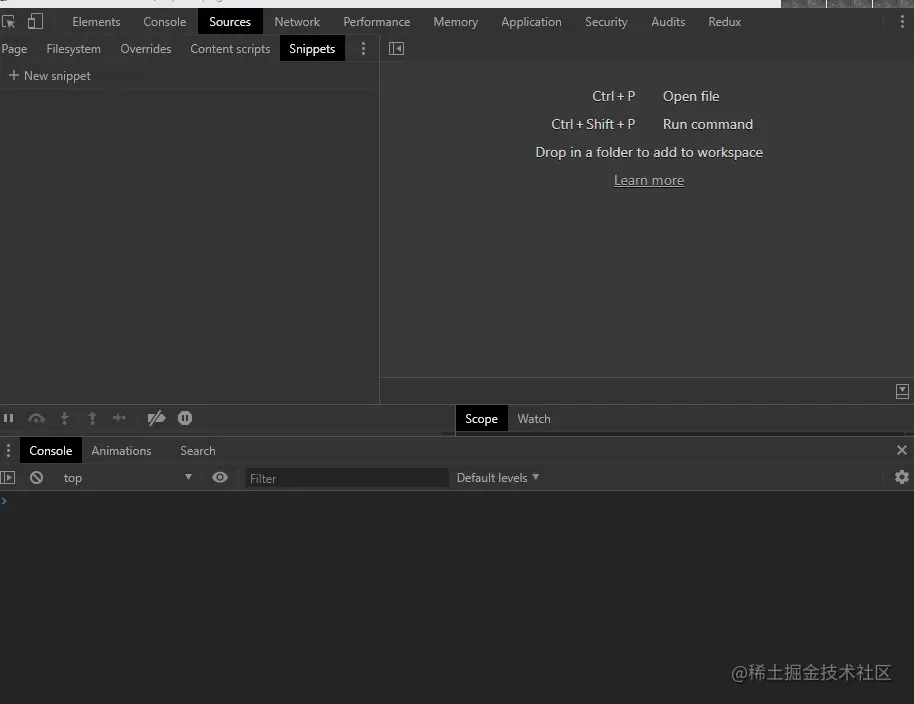Toggle the device toolbar icon
This screenshot has height=704, width=914.
coord(36,22)
